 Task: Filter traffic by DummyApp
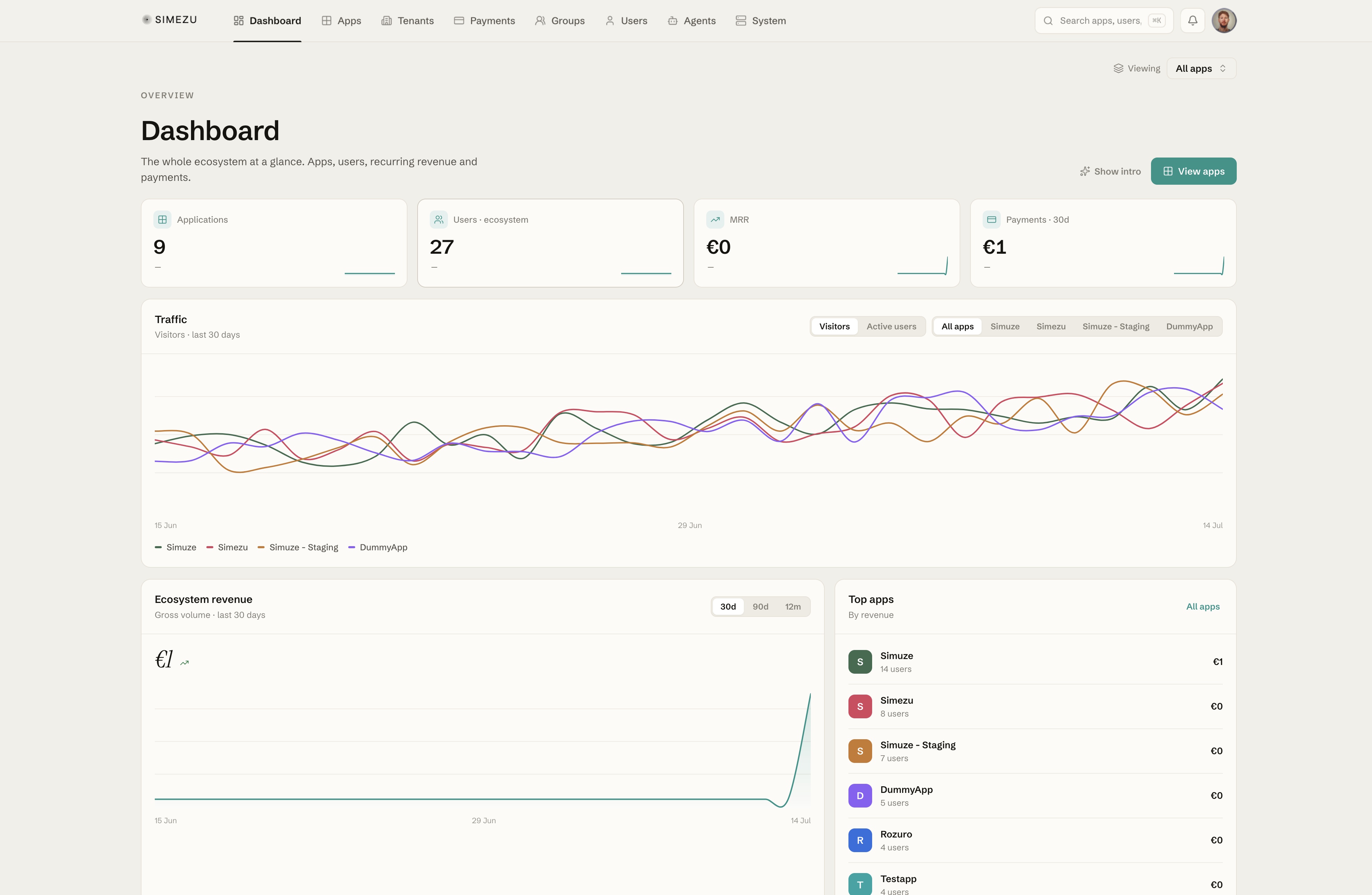coord(1189,326)
